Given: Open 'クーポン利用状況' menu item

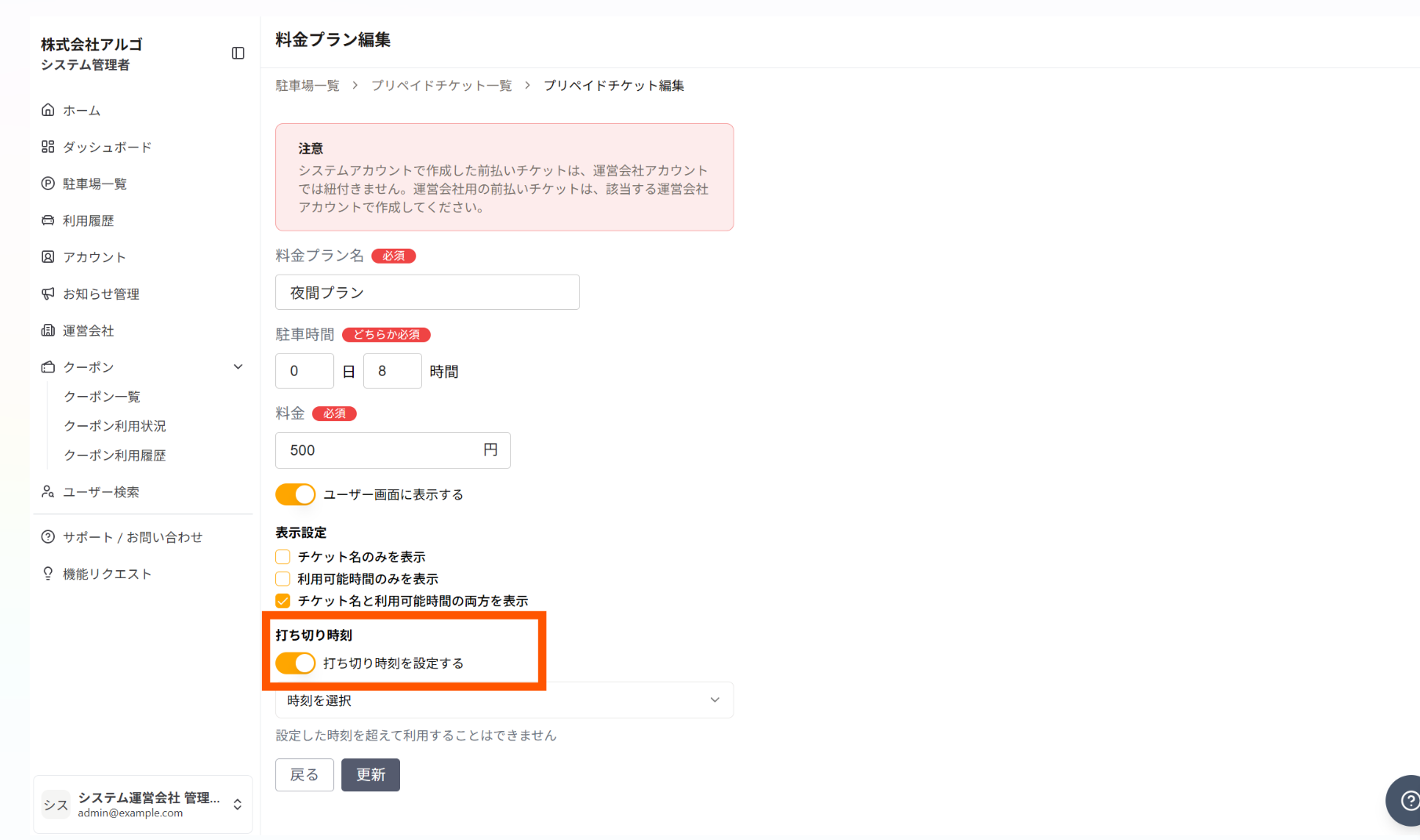Looking at the screenshot, I should pos(115,426).
